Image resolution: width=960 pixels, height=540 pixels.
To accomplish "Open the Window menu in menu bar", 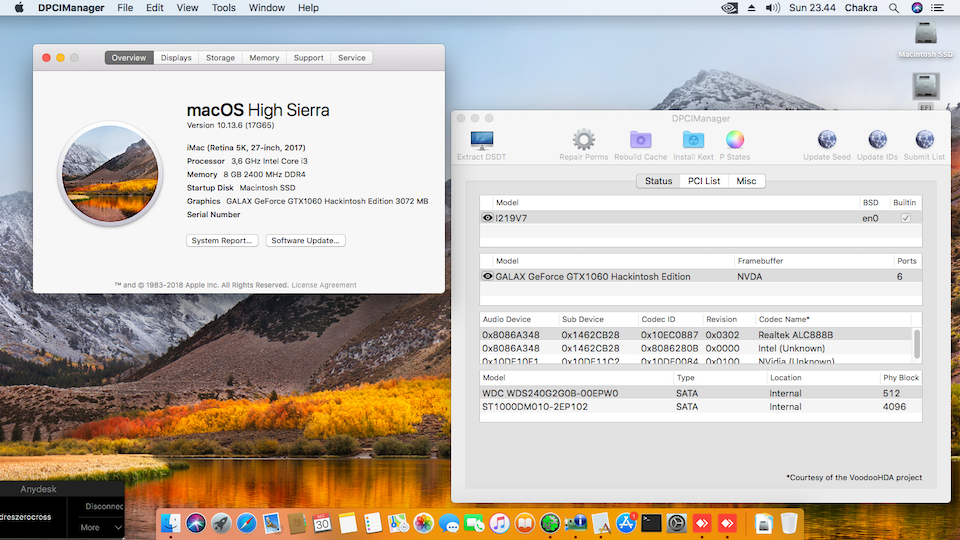I will click(267, 8).
